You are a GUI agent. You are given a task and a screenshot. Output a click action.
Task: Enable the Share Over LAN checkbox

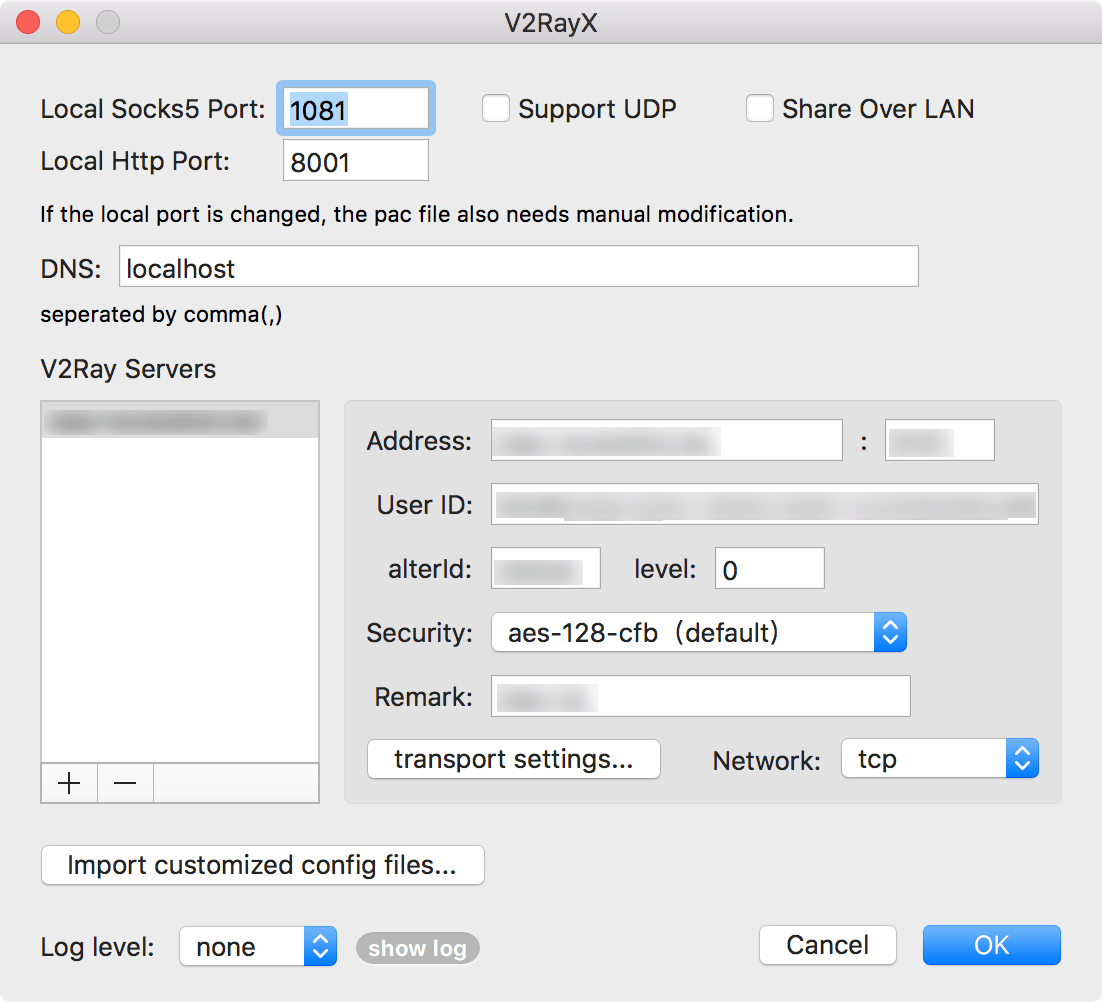coord(760,108)
